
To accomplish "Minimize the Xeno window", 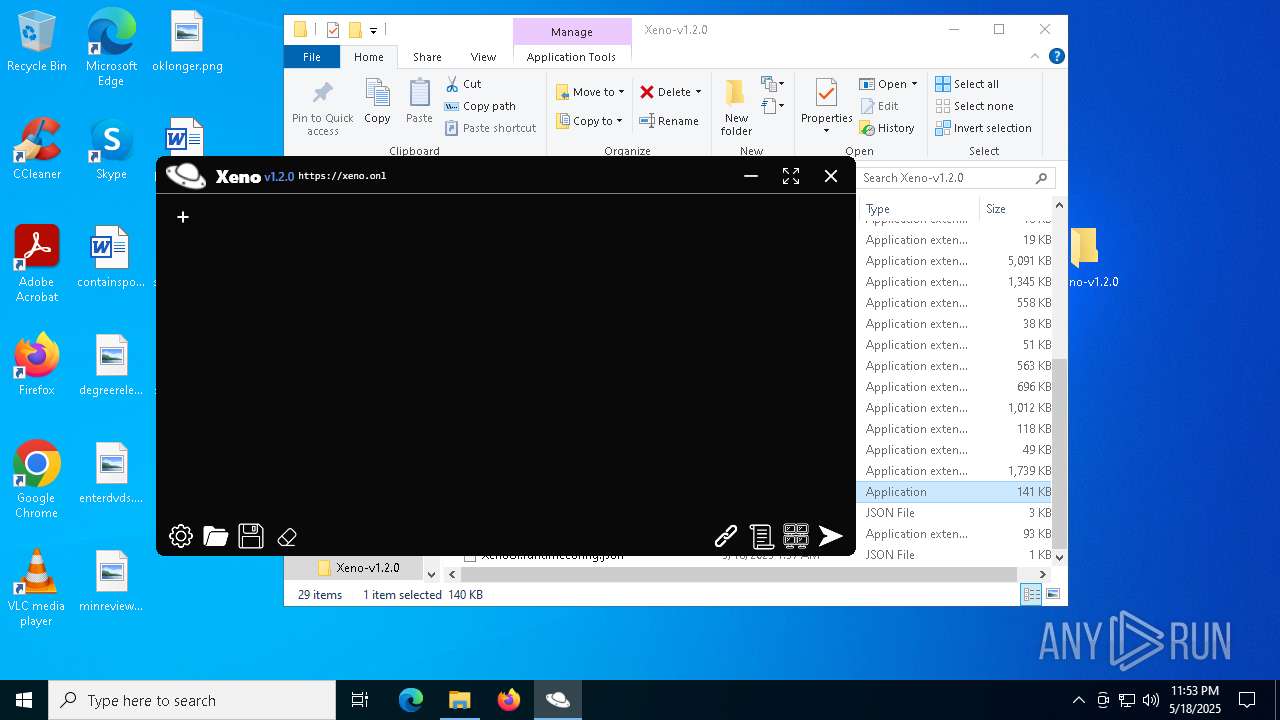I will click(x=751, y=176).
